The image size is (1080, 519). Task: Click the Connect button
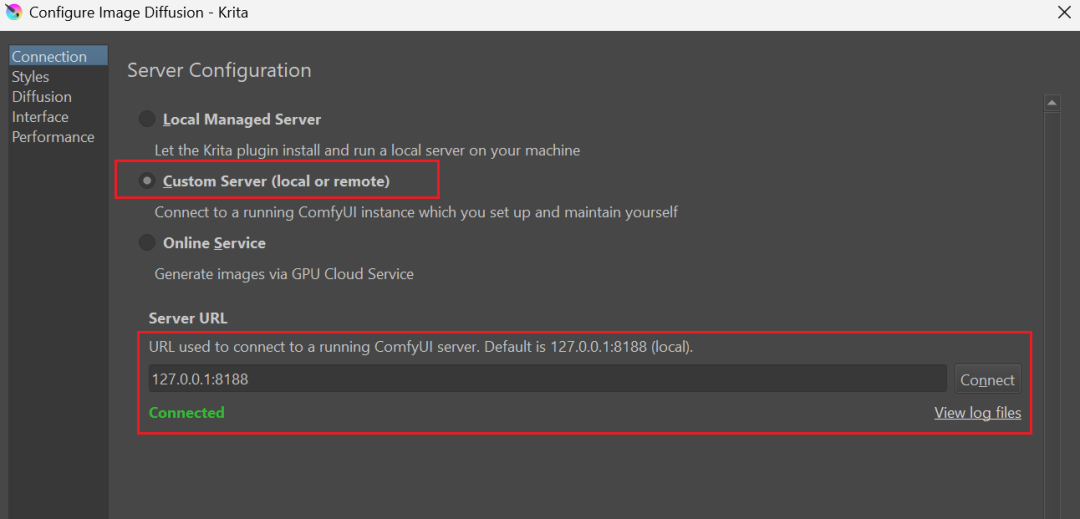pyautogui.click(x=988, y=379)
